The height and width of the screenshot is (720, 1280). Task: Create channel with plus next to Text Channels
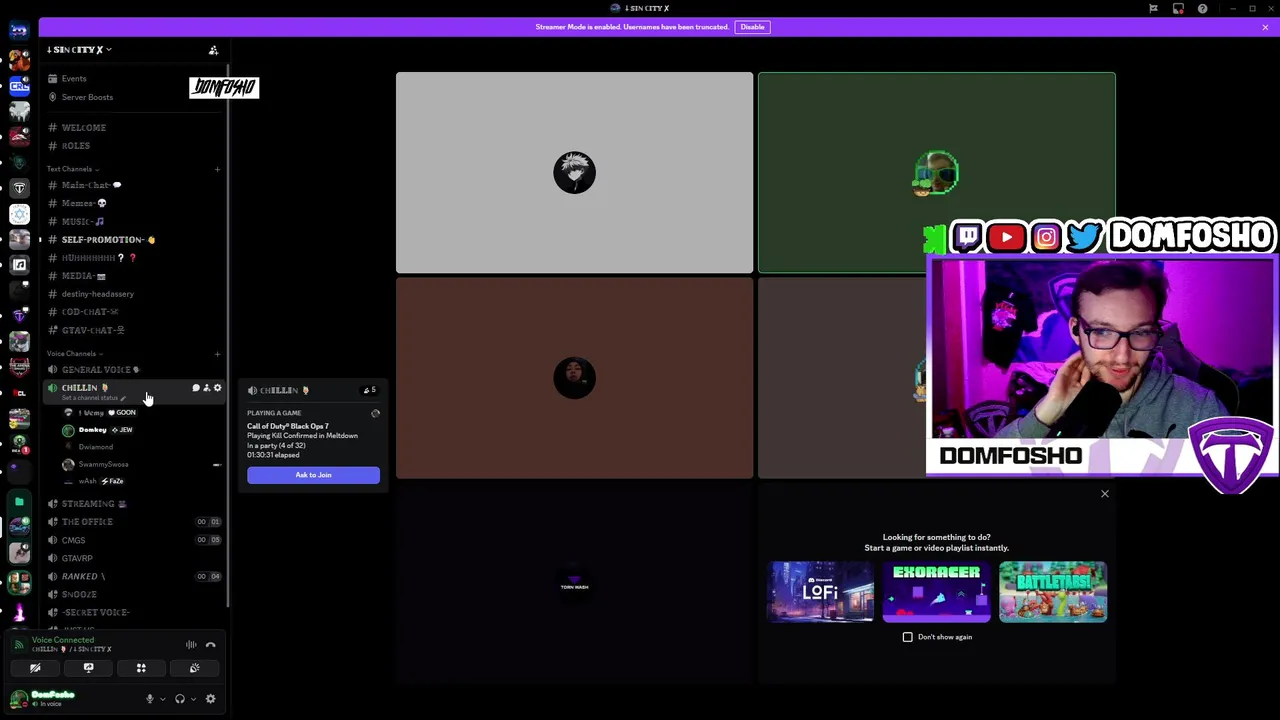click(217, 169)
